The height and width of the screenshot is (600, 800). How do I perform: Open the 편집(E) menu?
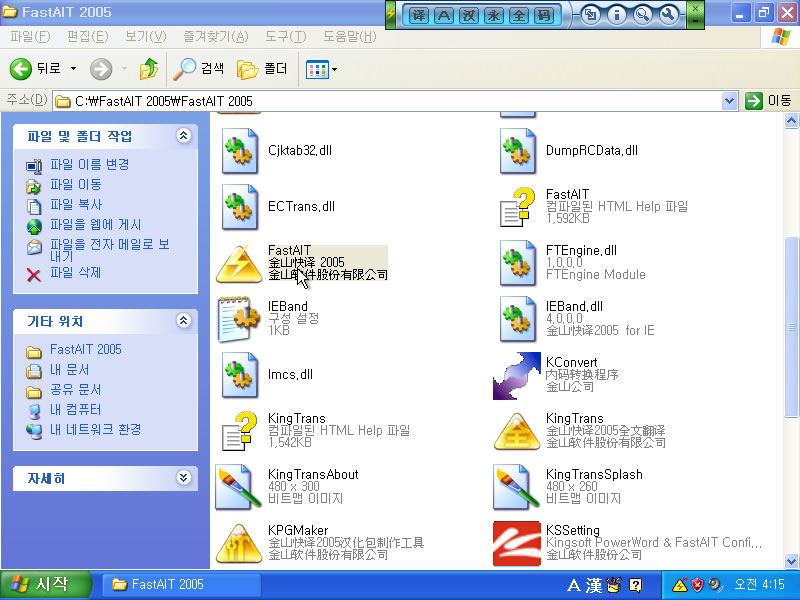88,37
